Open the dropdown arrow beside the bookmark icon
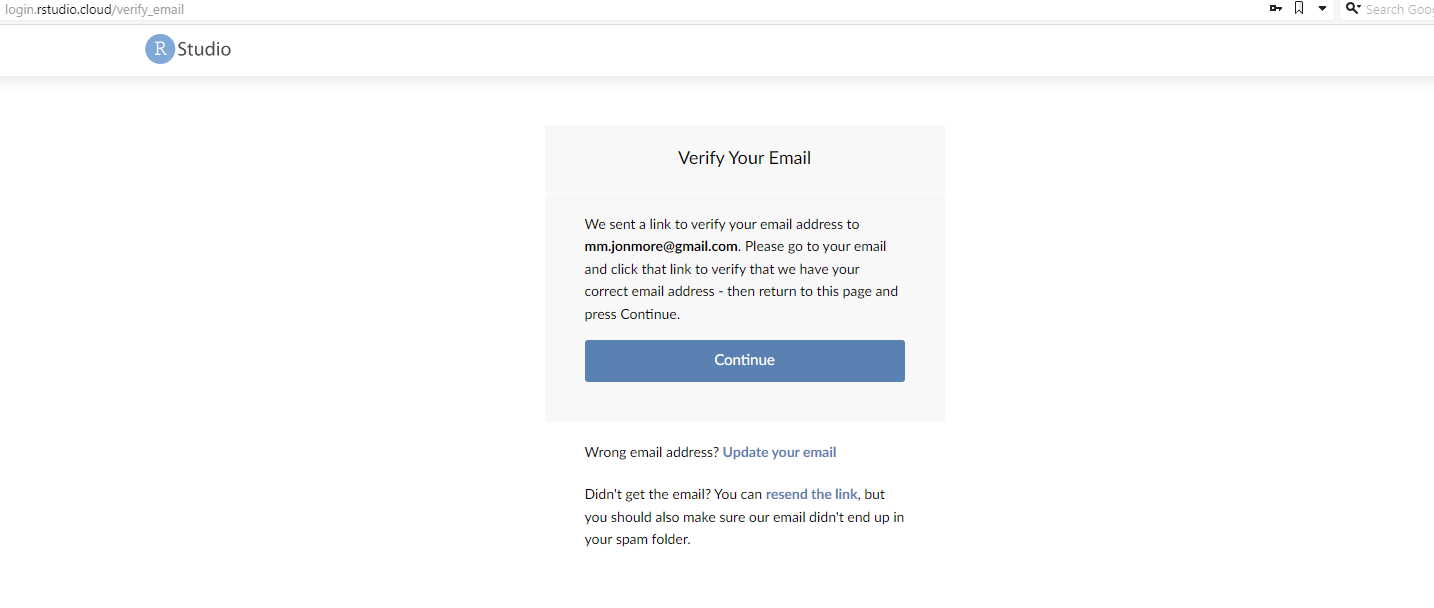1434x608 pixels. (1322, 9)
